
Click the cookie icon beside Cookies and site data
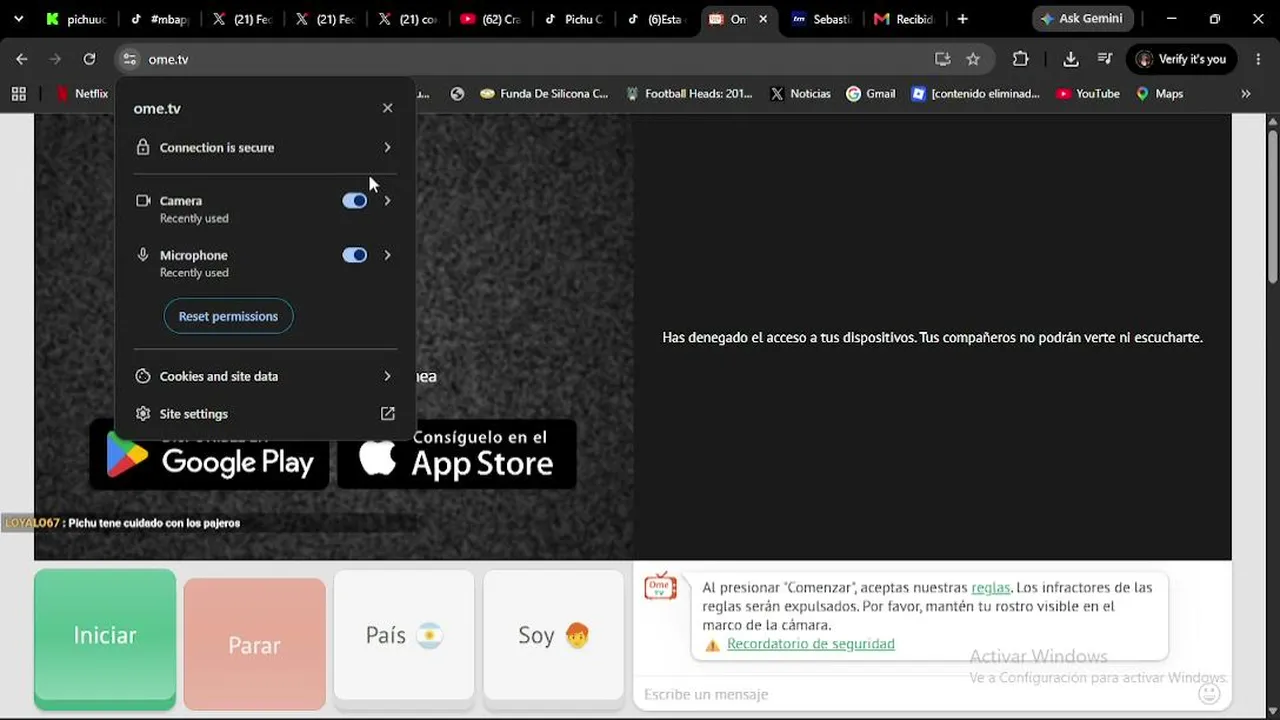point(143,376)
